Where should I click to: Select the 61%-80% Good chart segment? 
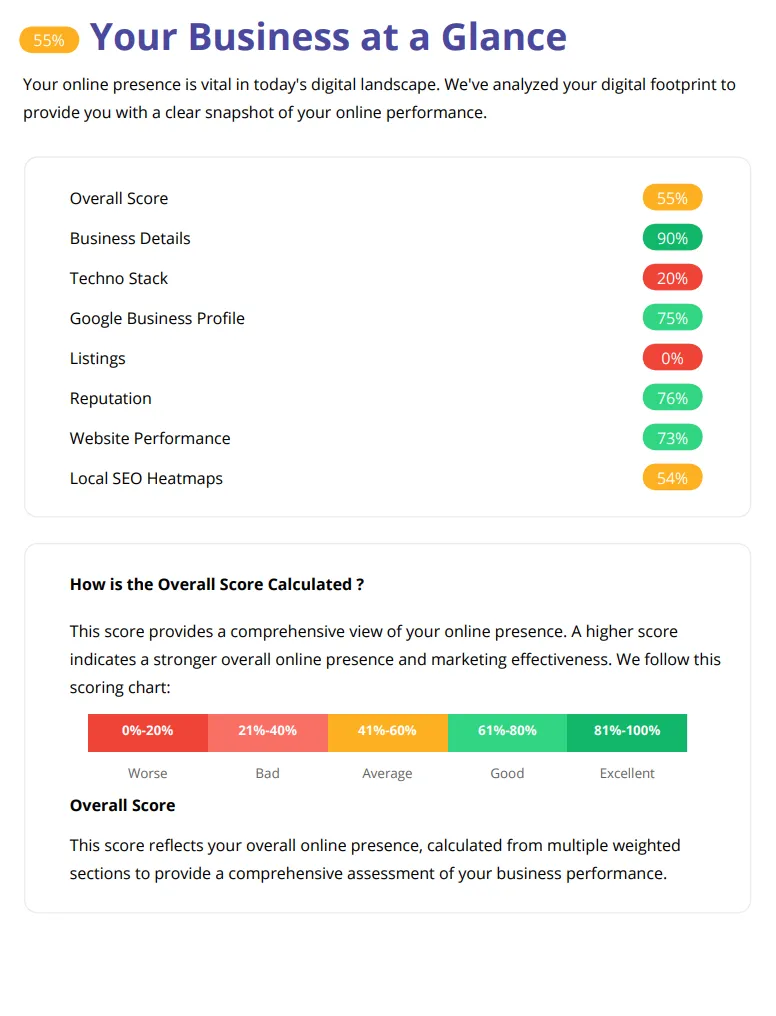(x=507, y=733)
